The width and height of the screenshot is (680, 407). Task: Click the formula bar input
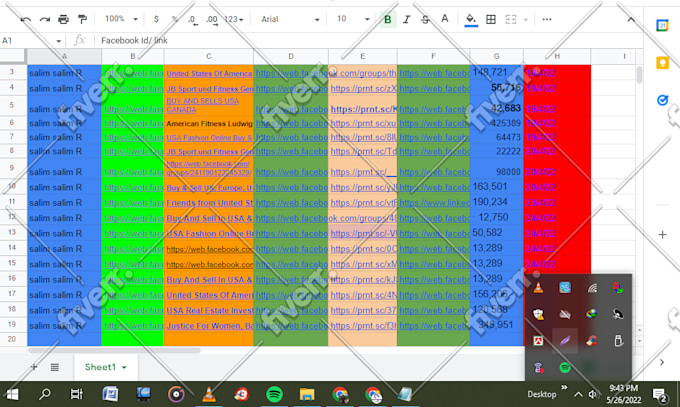click(x=369, y=40)
